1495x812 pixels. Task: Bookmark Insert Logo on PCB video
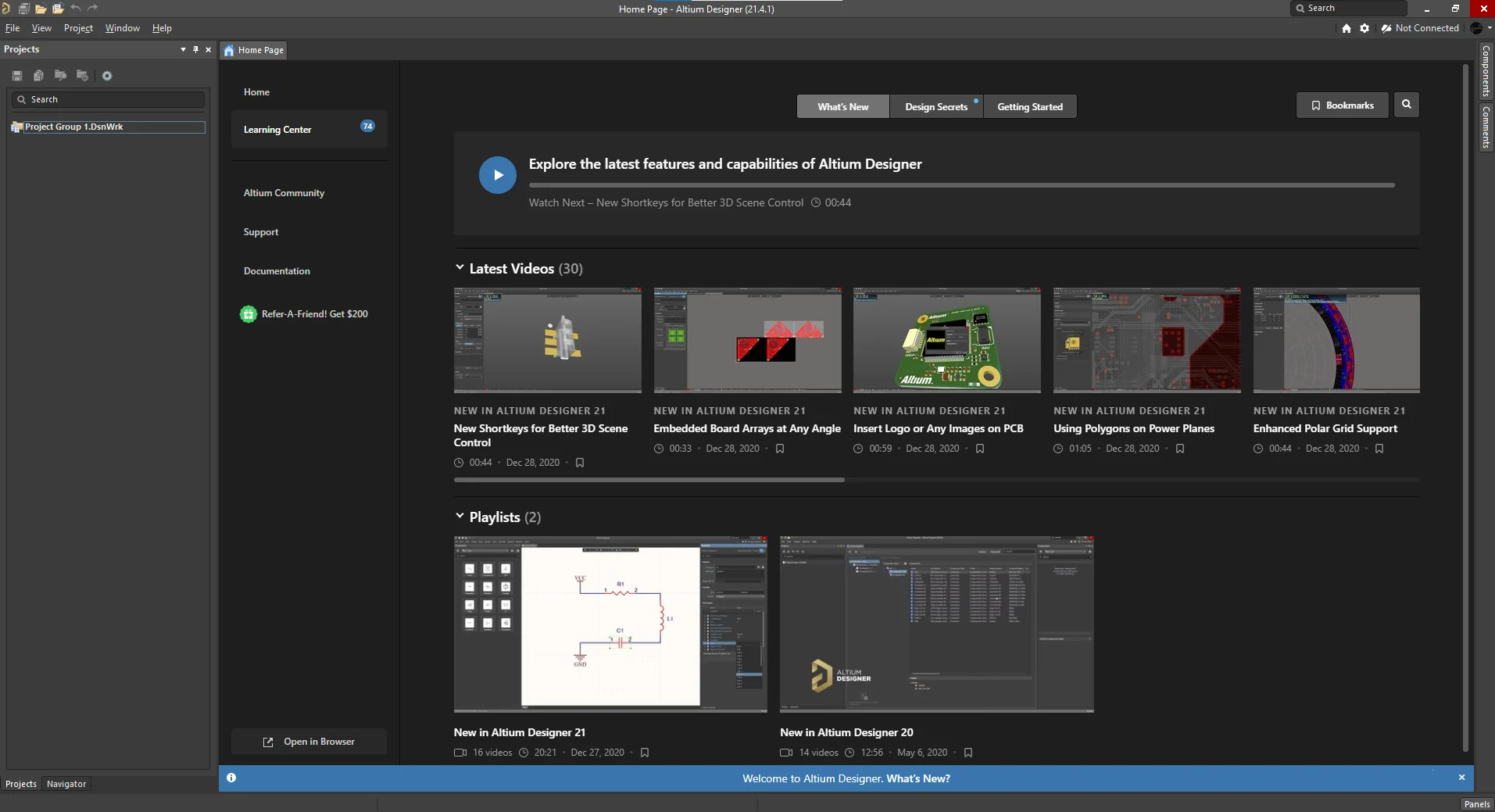click(x=980, y=449)
